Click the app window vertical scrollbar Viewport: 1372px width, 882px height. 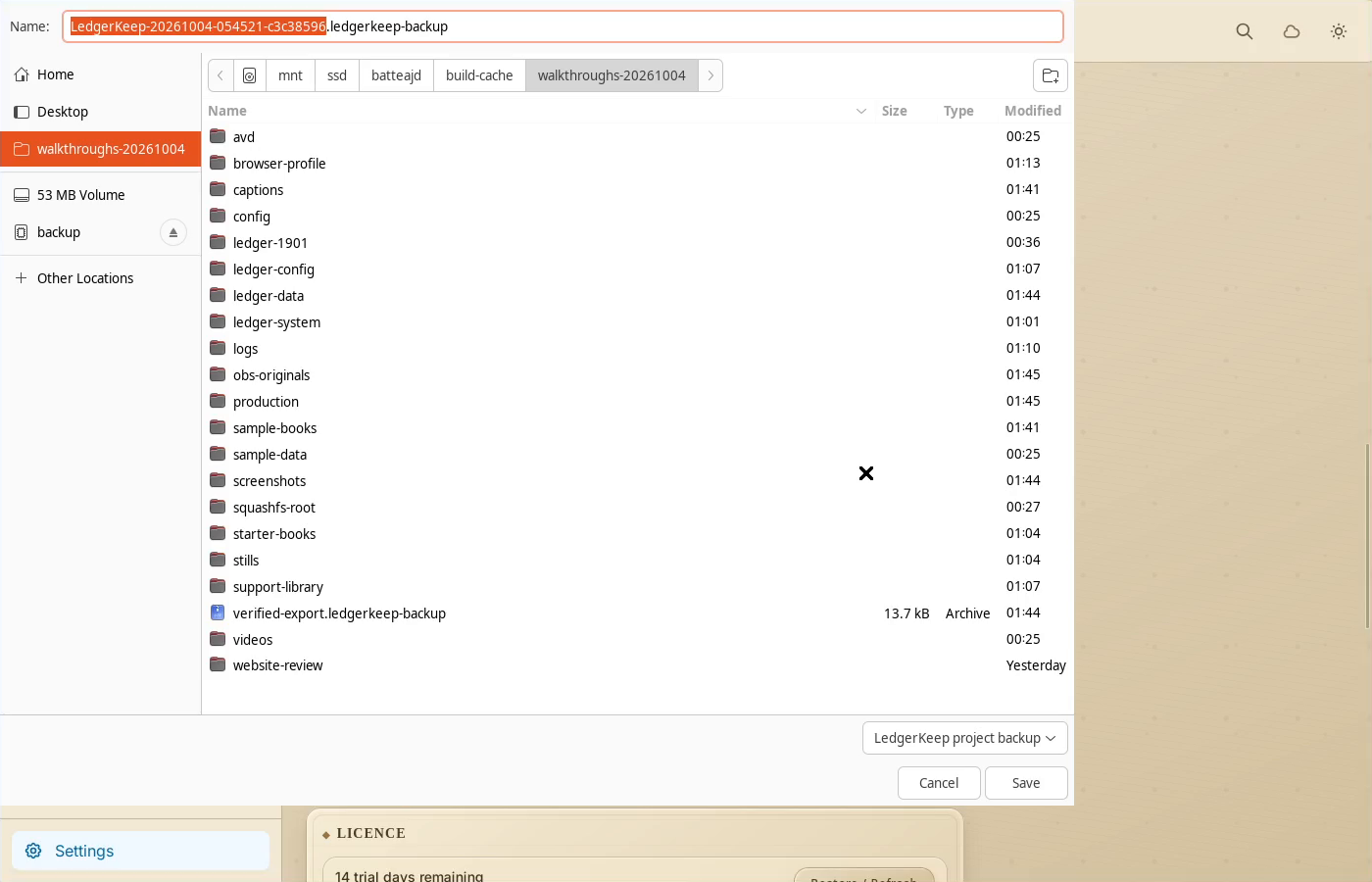[1367, 535]
